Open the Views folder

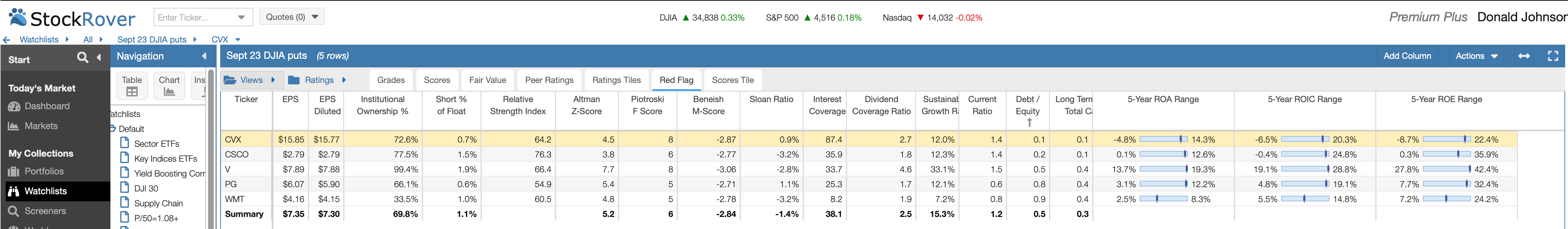click(244, 80)
